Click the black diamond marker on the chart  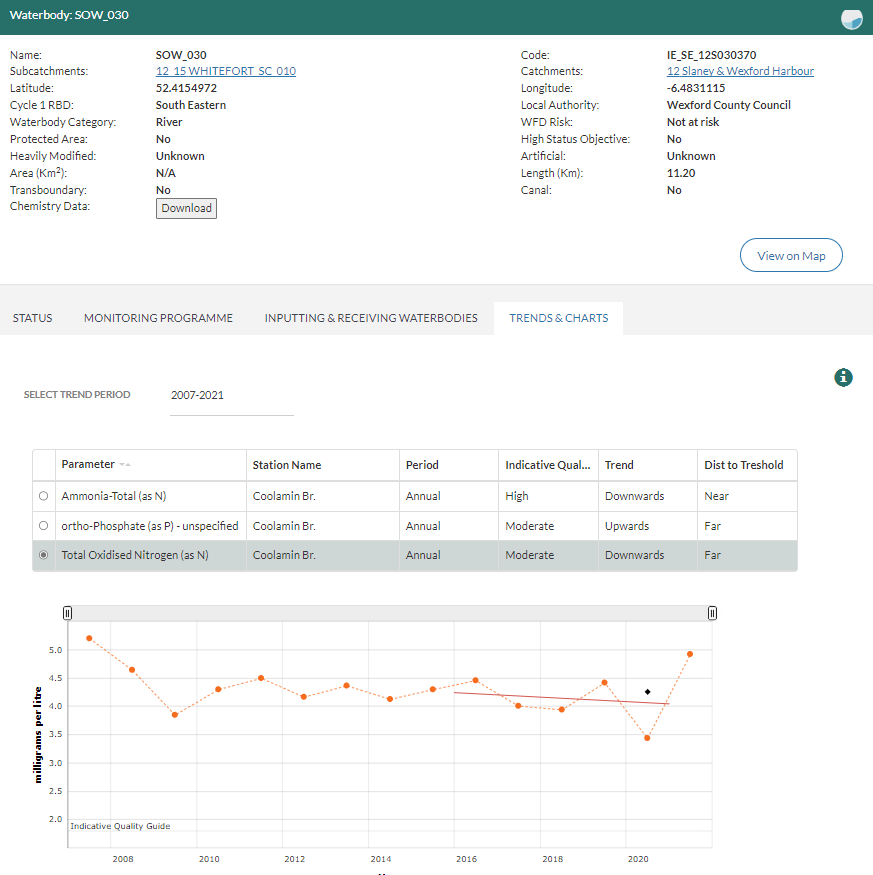coord(647,691)
